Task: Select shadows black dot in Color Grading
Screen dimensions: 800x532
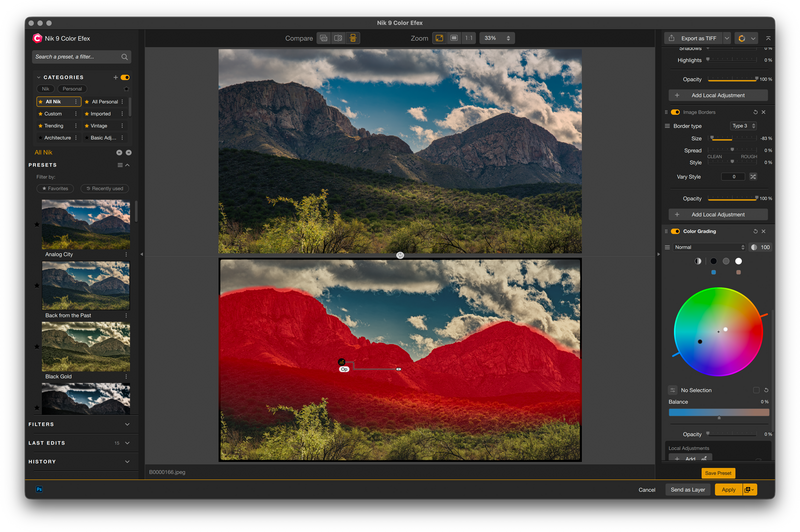Action: pyautogui.click(x=713, y=261)
